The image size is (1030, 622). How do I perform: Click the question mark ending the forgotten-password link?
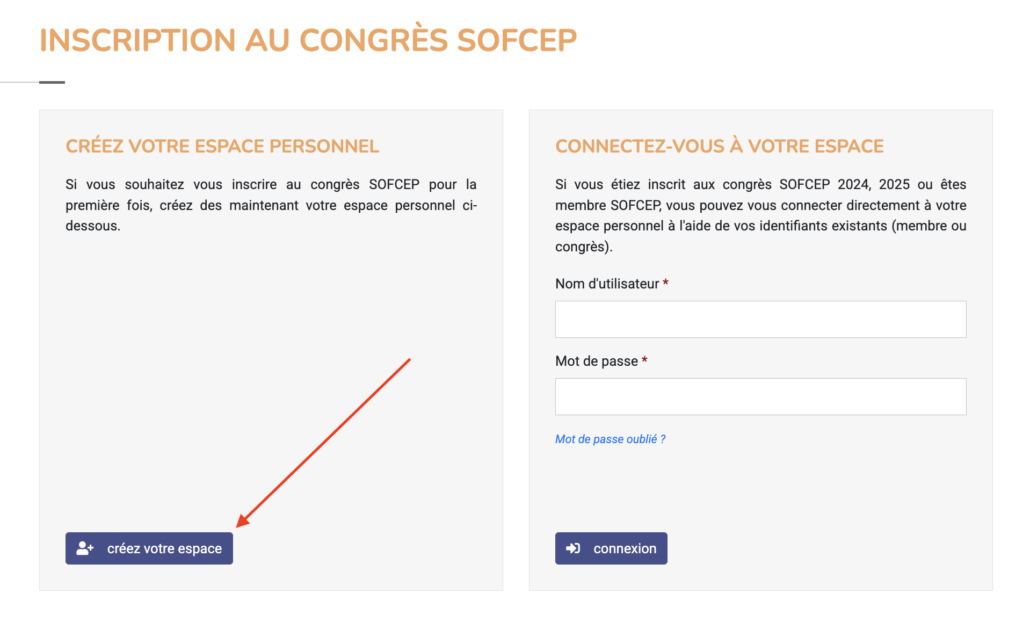662,439
